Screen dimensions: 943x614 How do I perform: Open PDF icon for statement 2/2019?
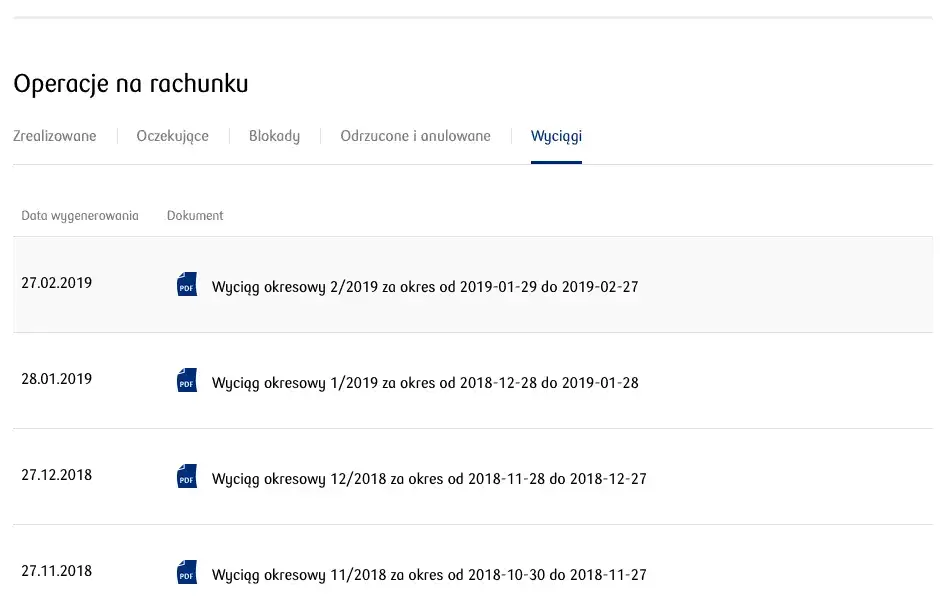coord(187,285)
